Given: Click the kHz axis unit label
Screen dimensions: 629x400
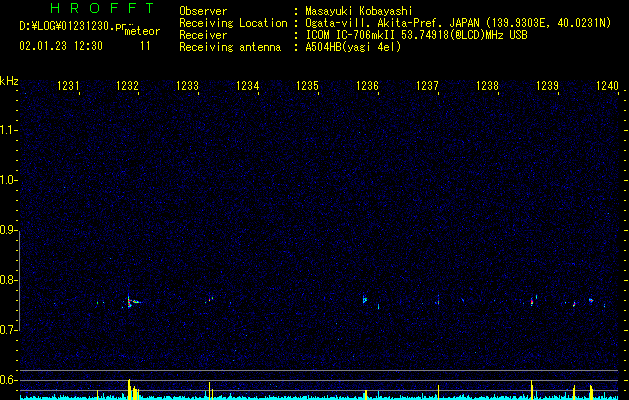Looking at the screenshot, I should click(x=9, y=81).
